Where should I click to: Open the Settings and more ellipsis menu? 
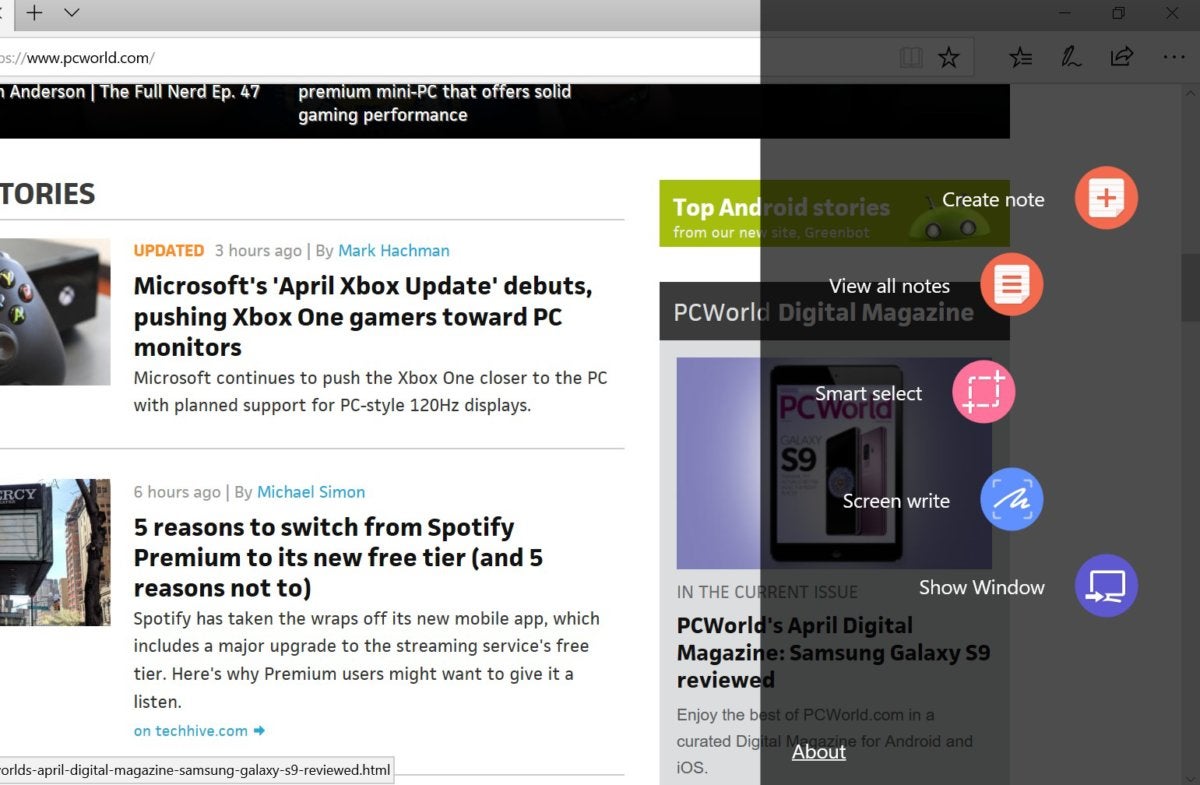tap(1174, 58)
